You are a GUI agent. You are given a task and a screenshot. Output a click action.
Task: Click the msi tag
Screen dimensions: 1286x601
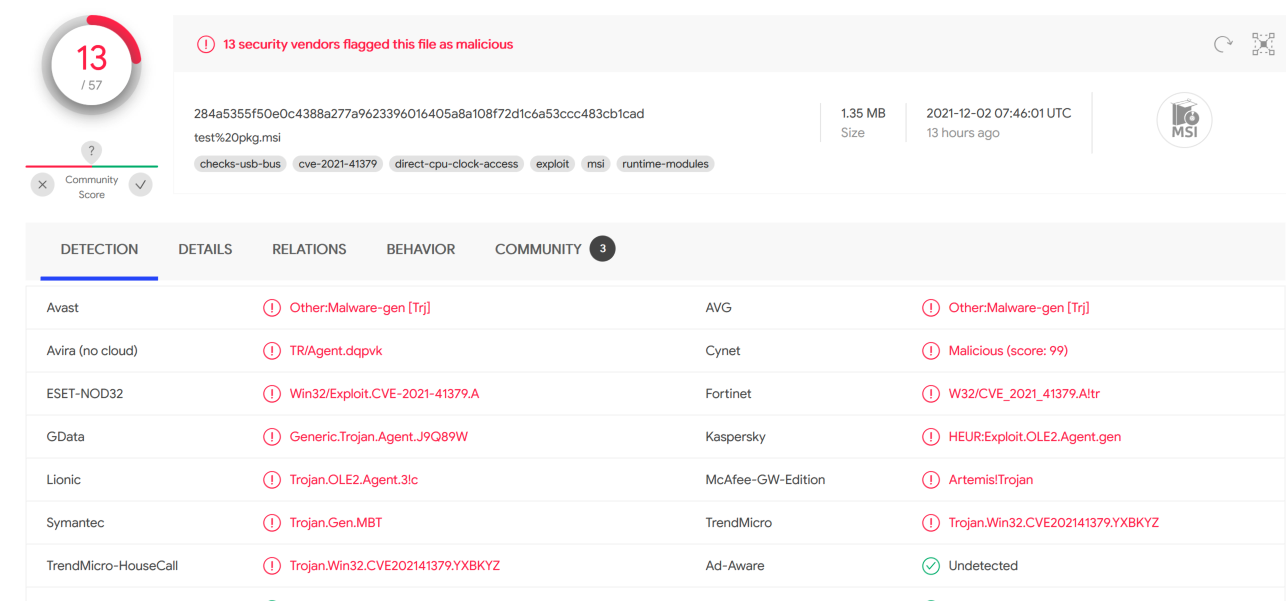point(596,164)
